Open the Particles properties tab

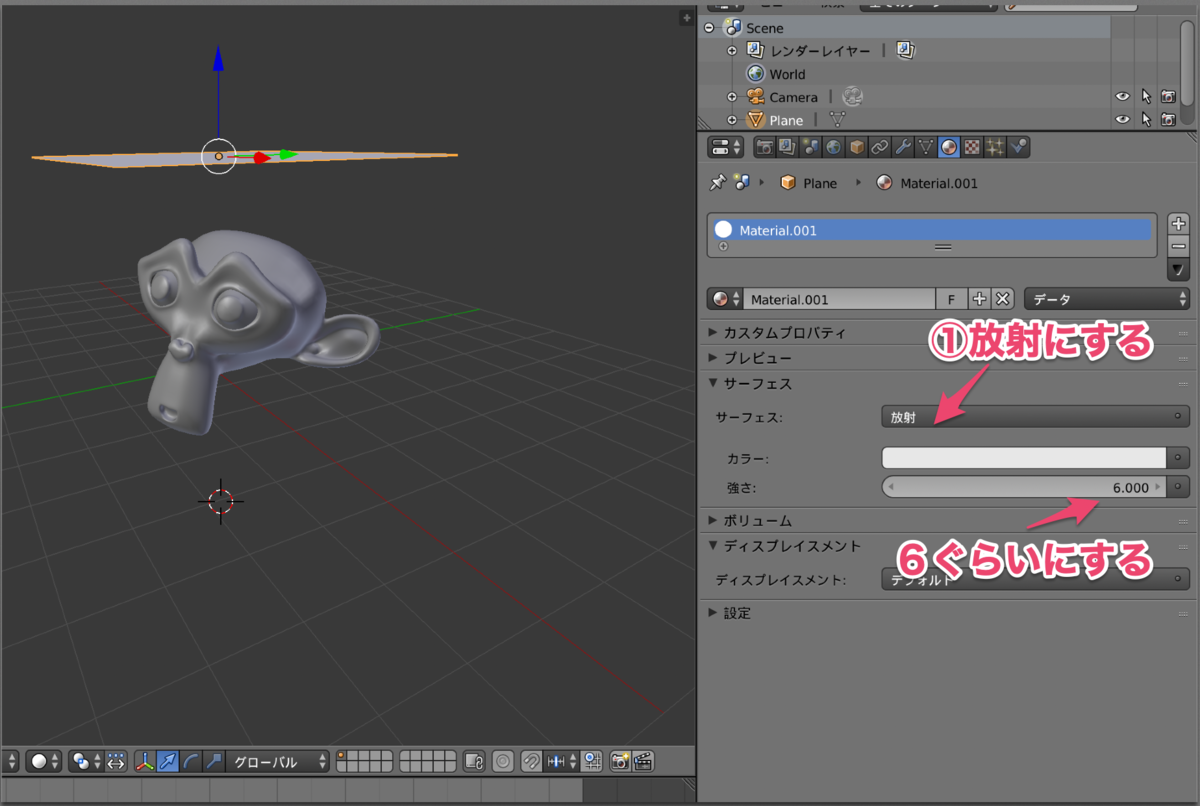click(995, 147)
